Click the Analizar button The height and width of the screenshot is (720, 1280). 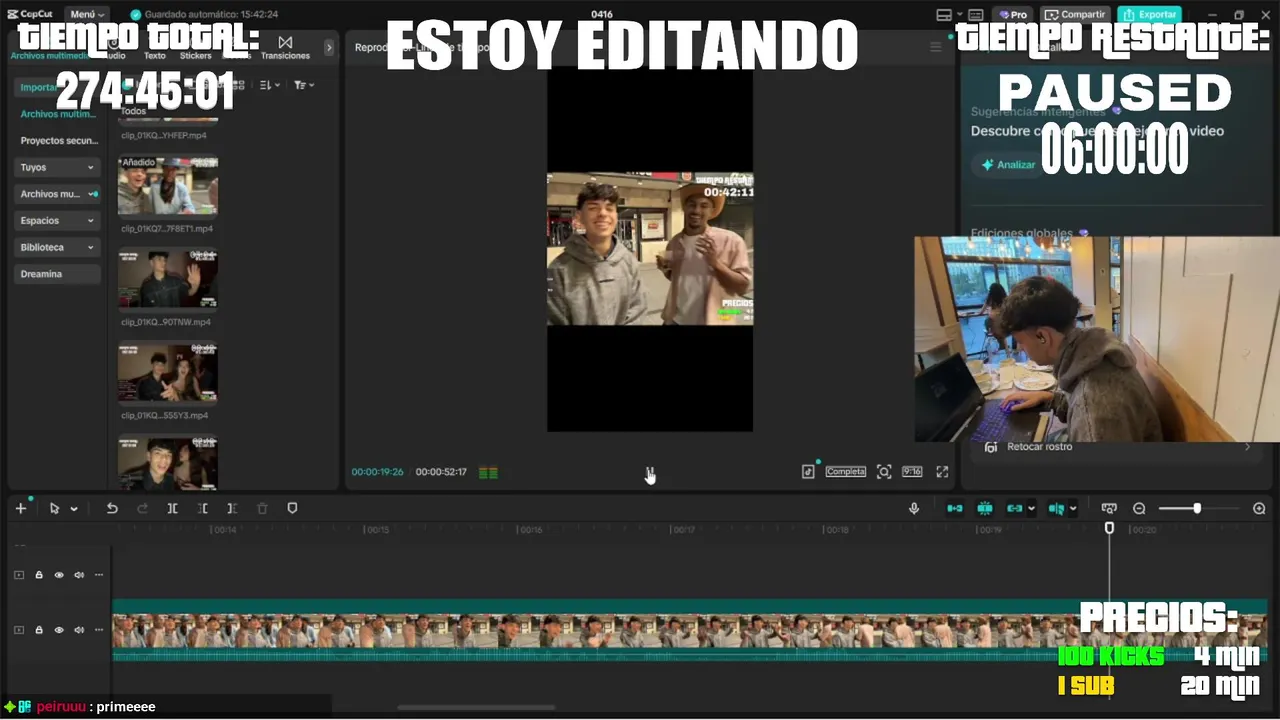1008,165
